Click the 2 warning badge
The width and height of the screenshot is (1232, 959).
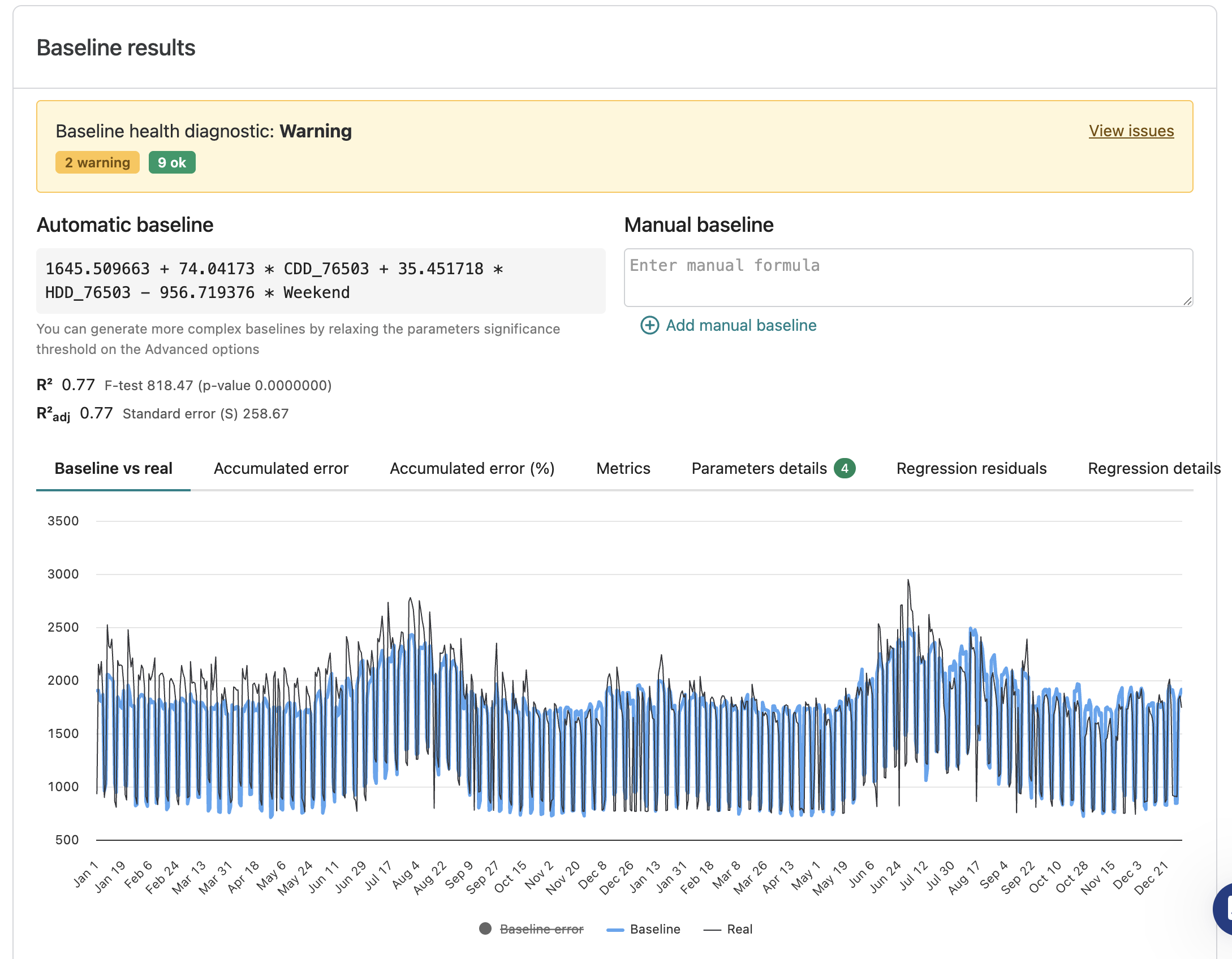(x=97, y=162)
